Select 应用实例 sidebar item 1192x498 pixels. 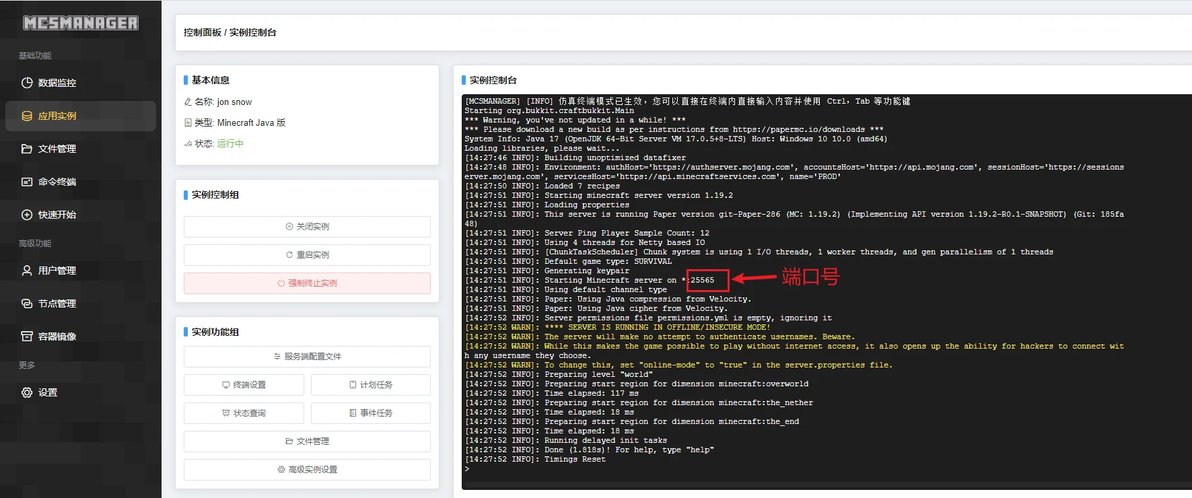(x=80, y=116)
